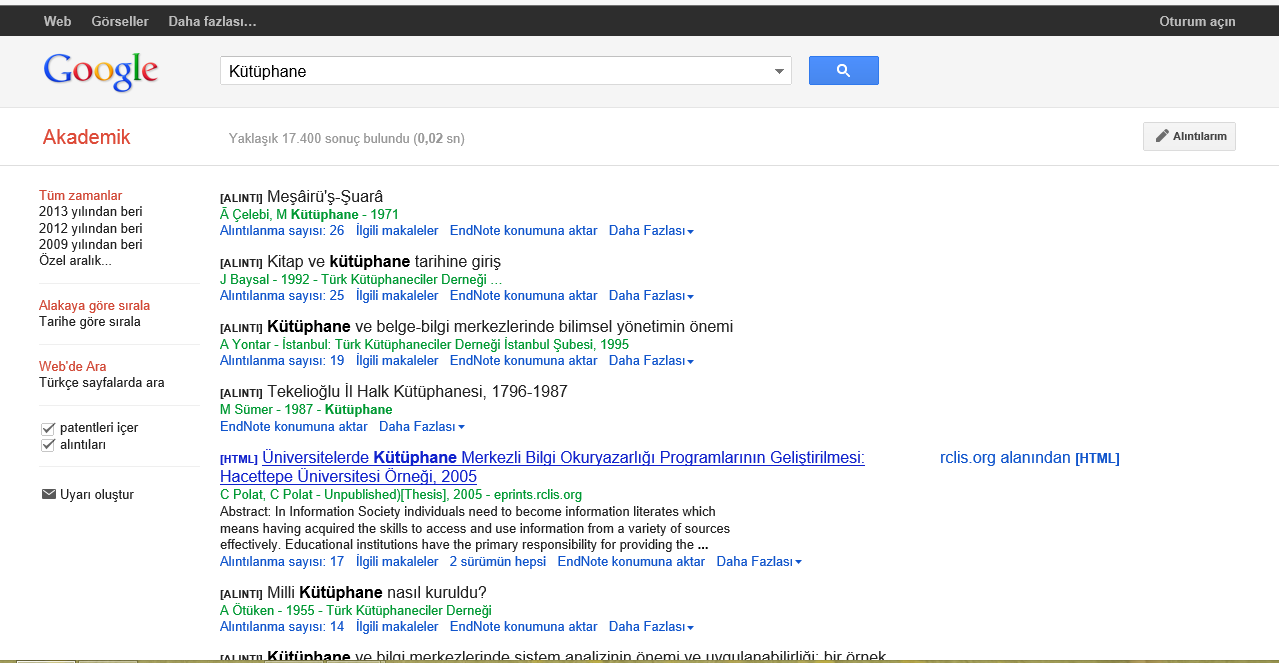Open 'İlgili makaleler' for the Hacettepe Üniversitesi result

point(397,562)
